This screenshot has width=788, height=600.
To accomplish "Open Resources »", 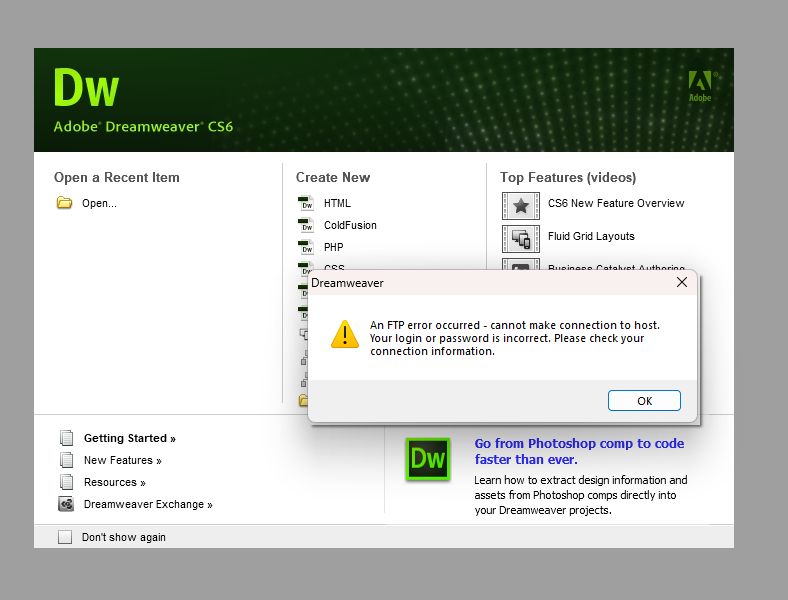I will click(115, 482).
